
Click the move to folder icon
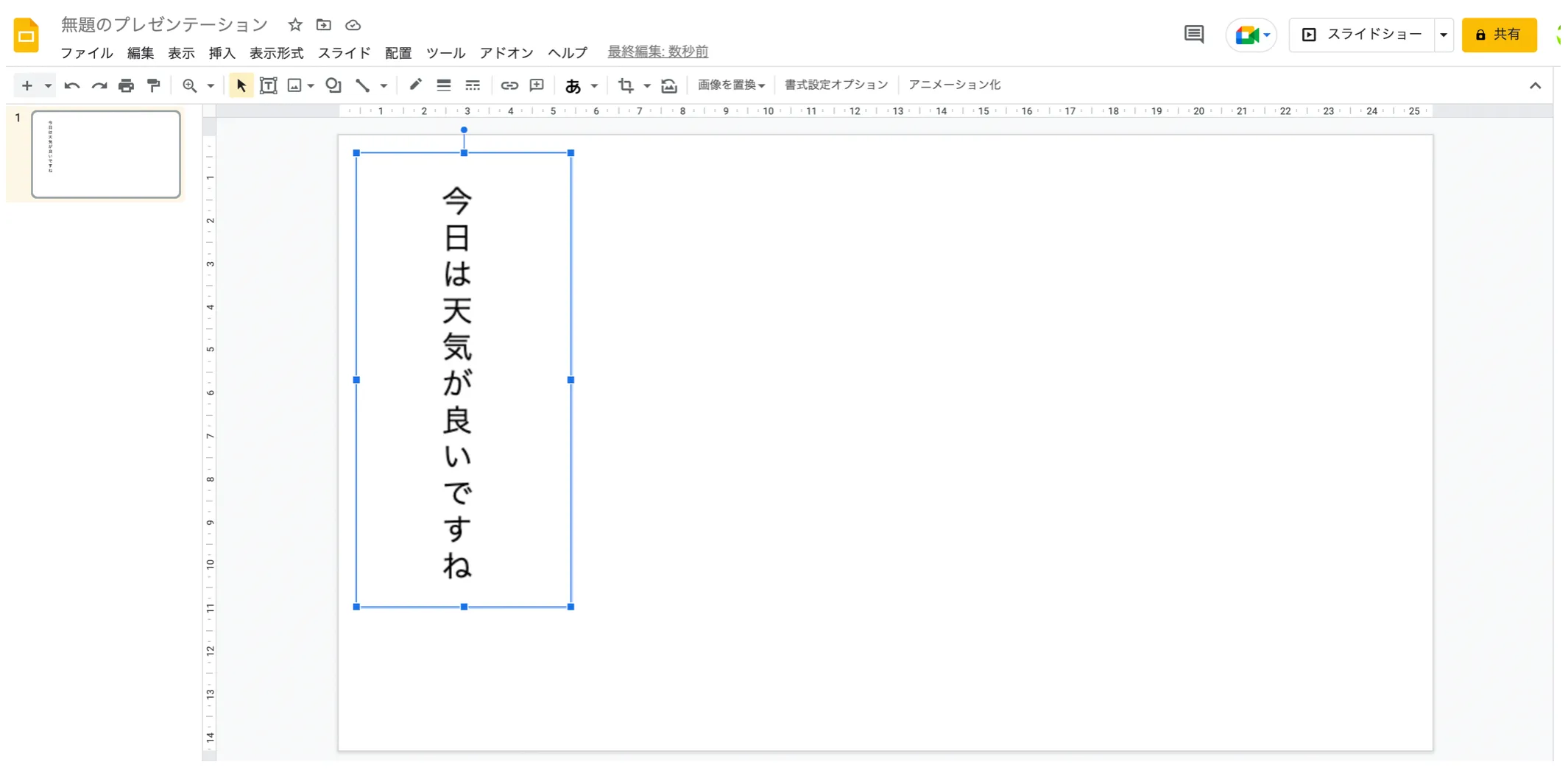tap(323, 25)
